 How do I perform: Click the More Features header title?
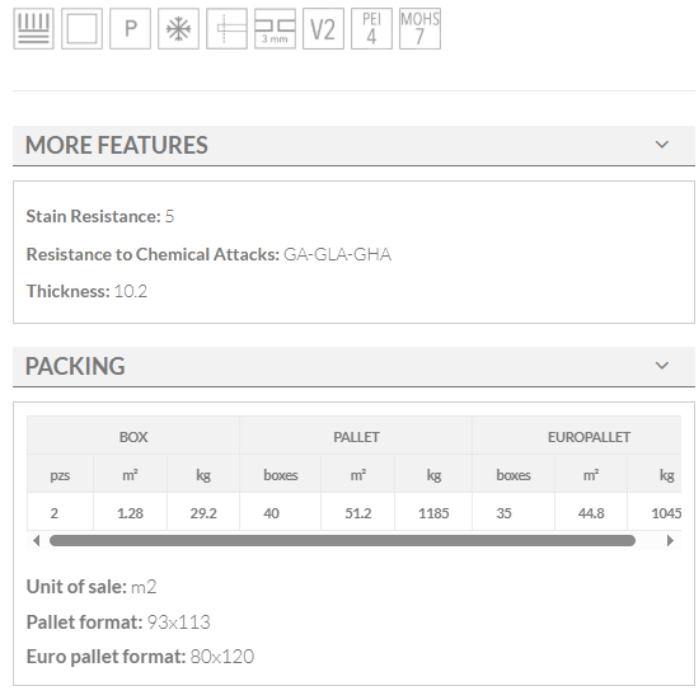tap(116, 145)
